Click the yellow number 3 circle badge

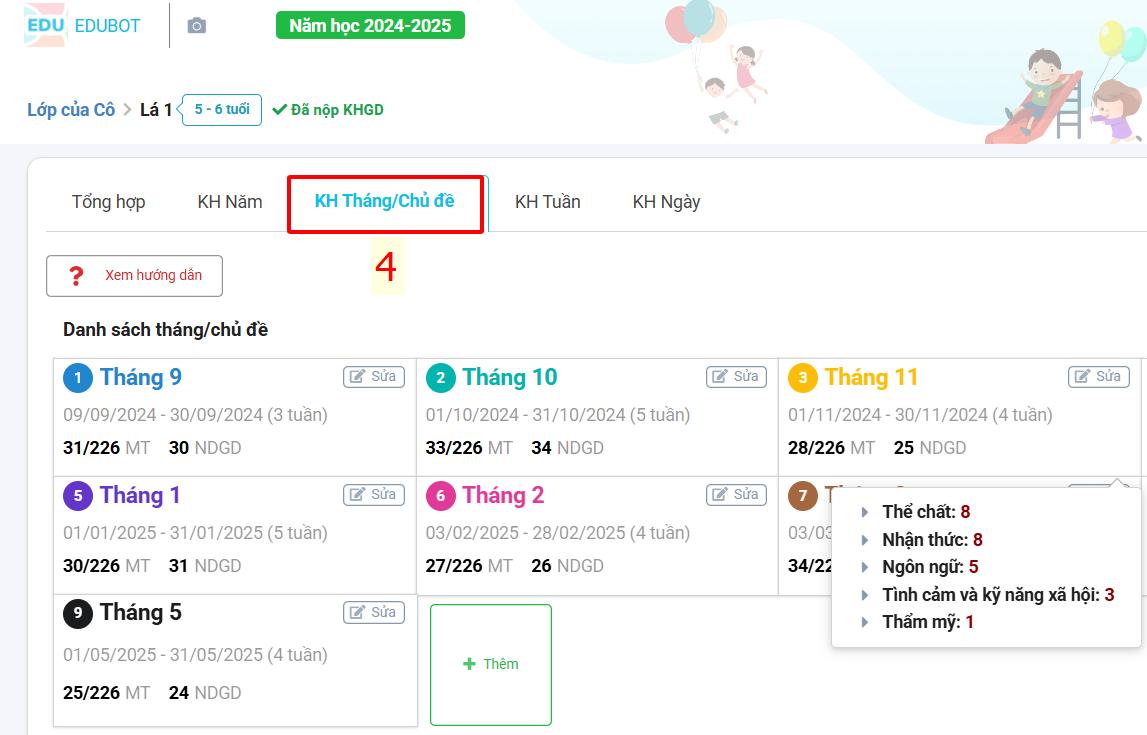click(803, 378)
